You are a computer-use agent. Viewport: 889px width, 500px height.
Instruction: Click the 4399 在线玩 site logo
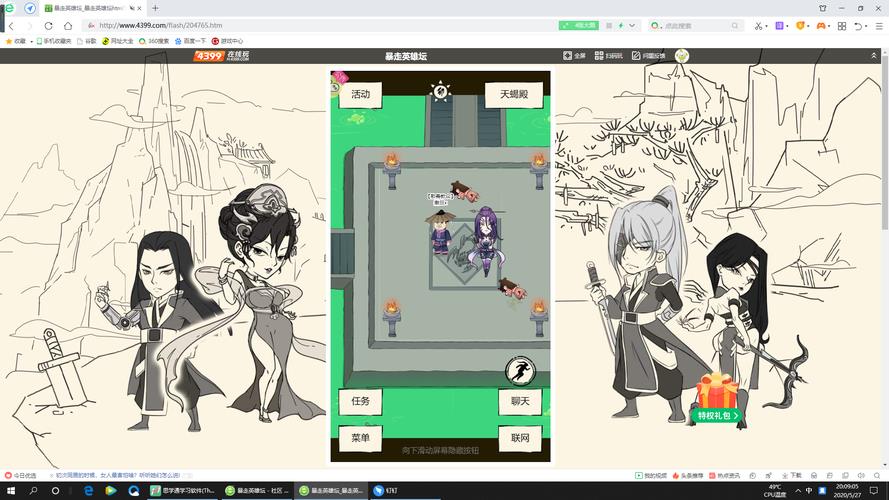tap(222, 56)
